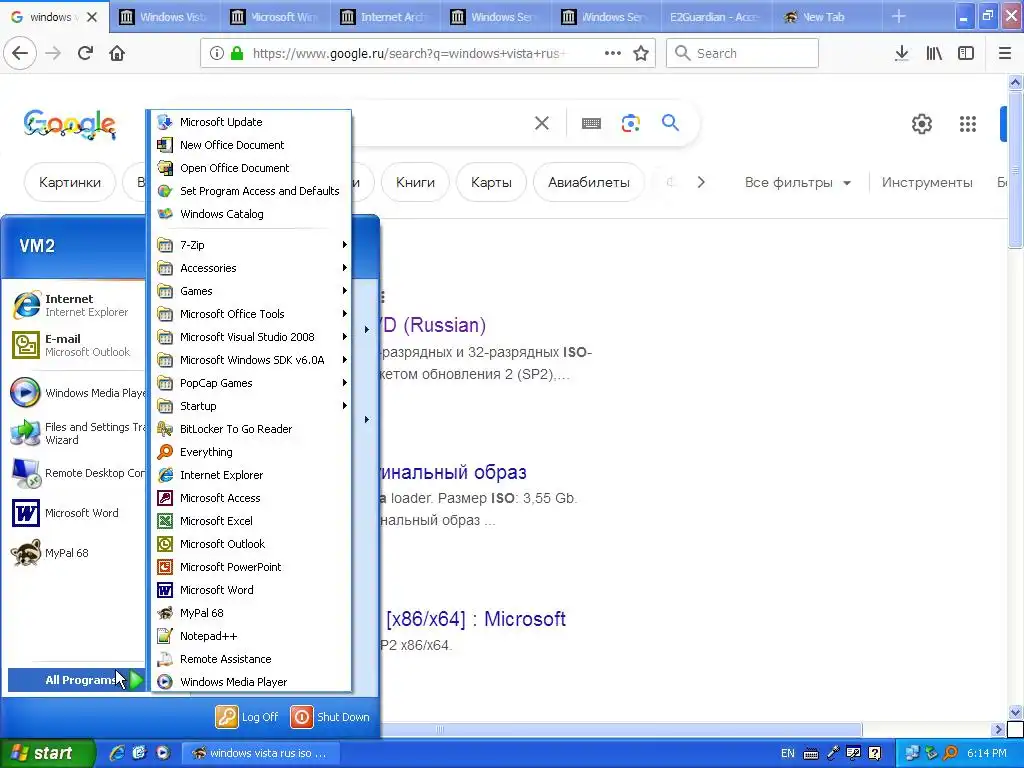Viewport: 1024px width, 768px height.
Task: Open Google apps grid icon
Action: (968, 123)
